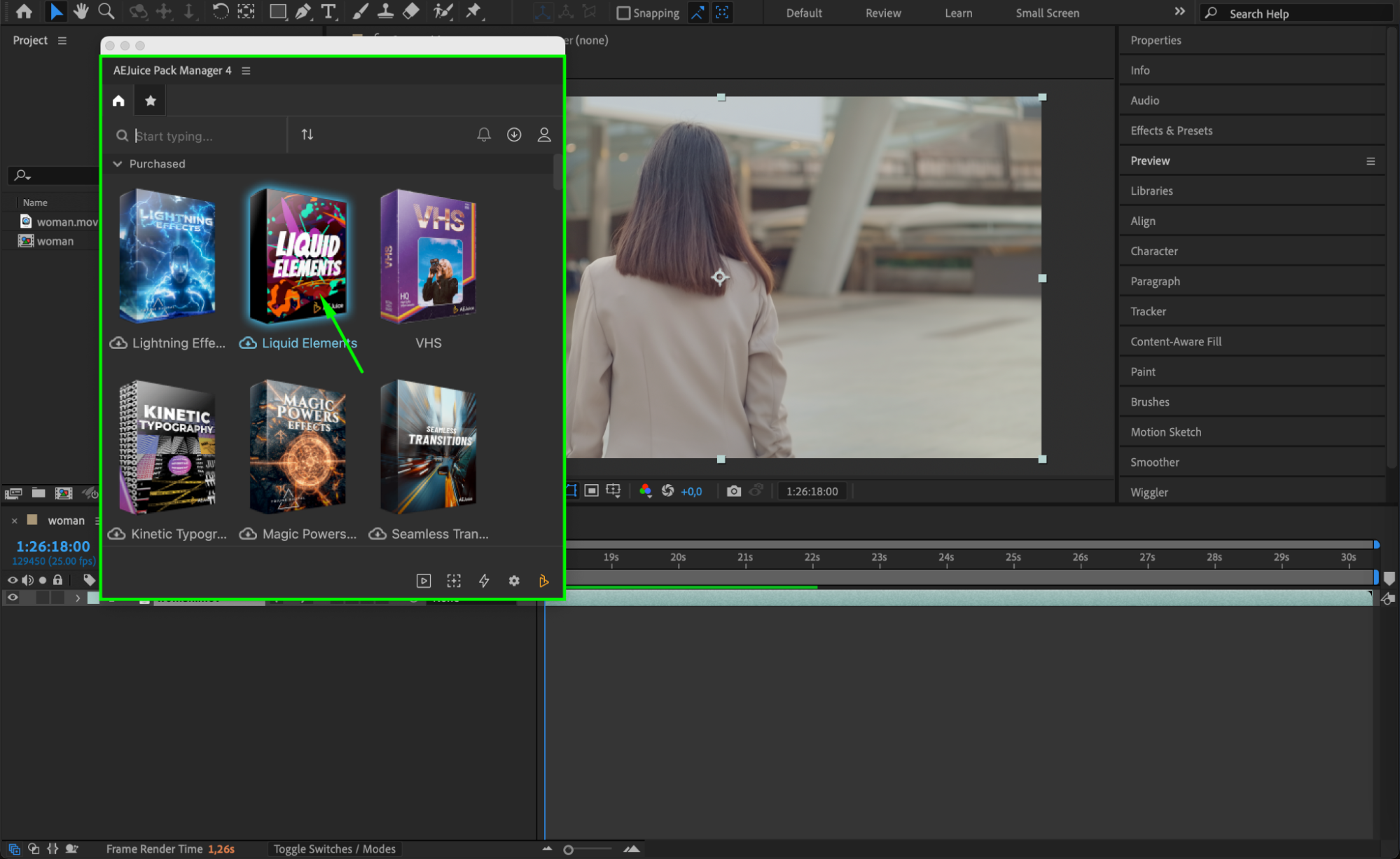Select the Type tool
The width and height of the screenshot is (1400, 859).
tap(328, 11)
